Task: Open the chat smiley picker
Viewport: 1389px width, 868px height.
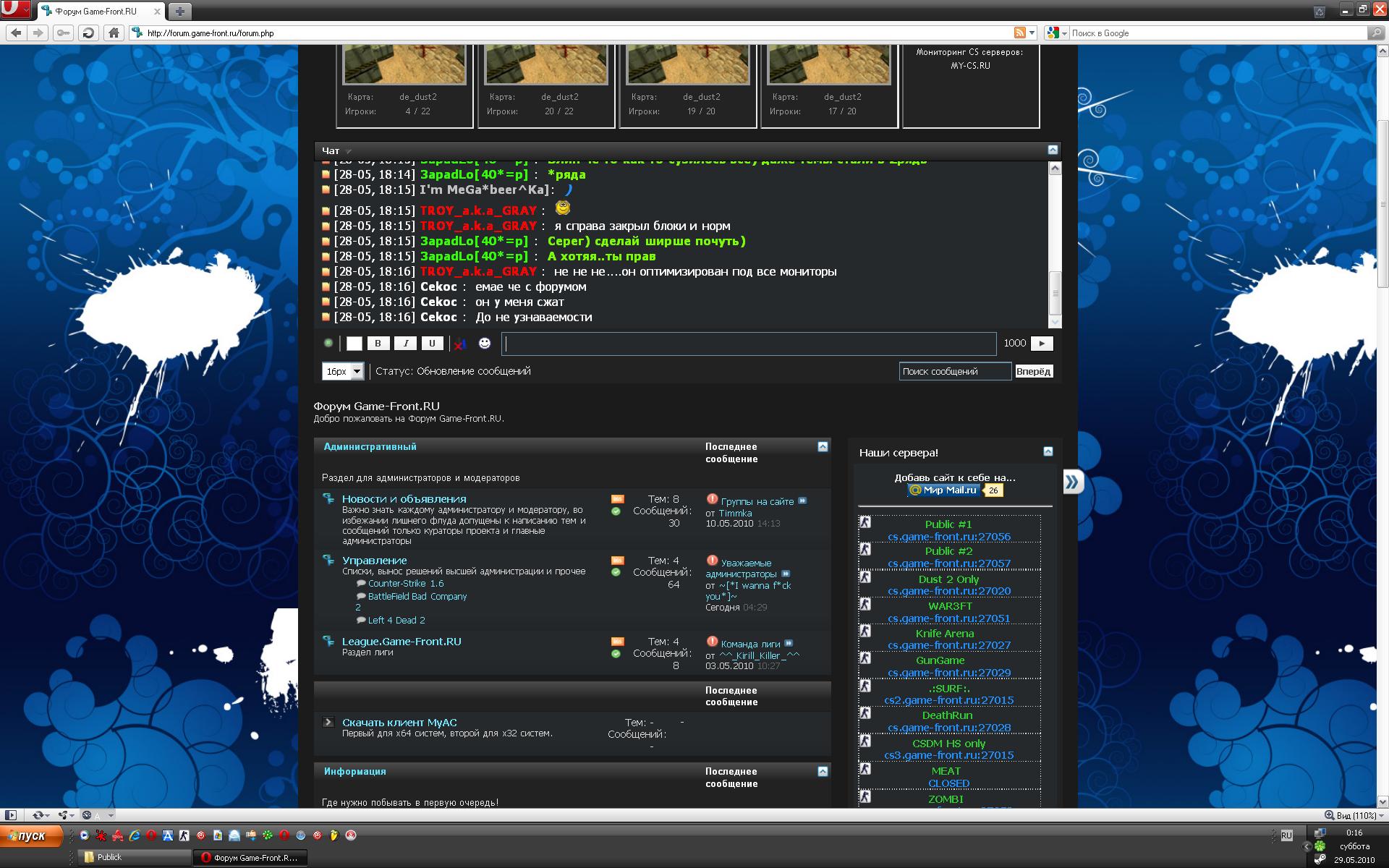Action: [x=485, y=344]
